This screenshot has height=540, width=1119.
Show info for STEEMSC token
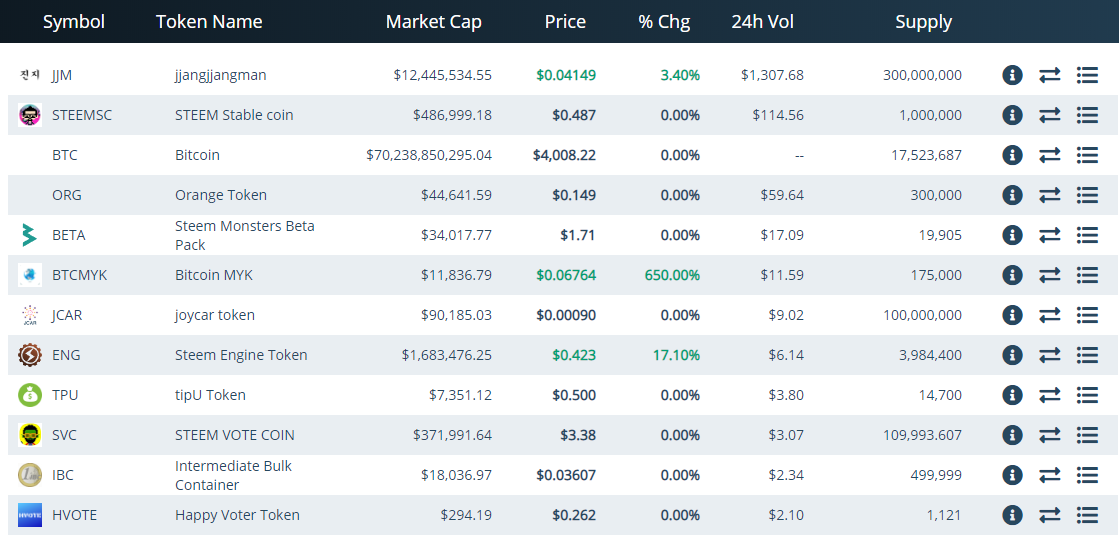[x=1012, y=115]
